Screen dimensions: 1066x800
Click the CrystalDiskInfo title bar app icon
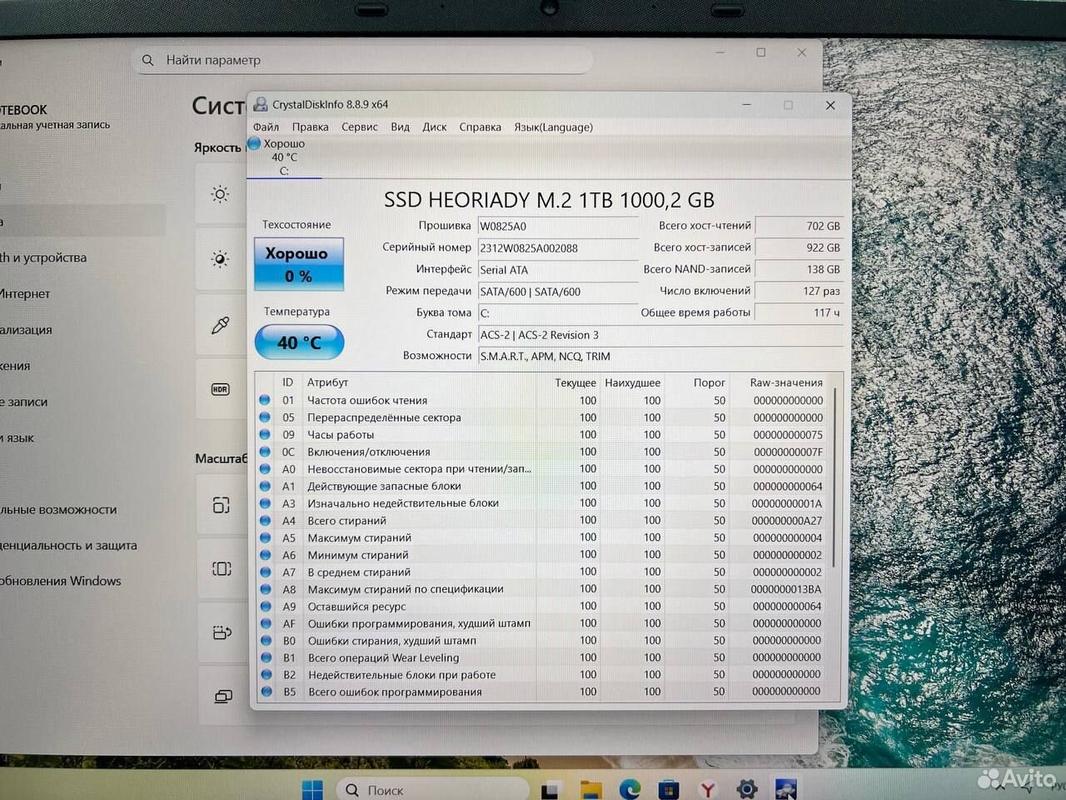point(260,104)
